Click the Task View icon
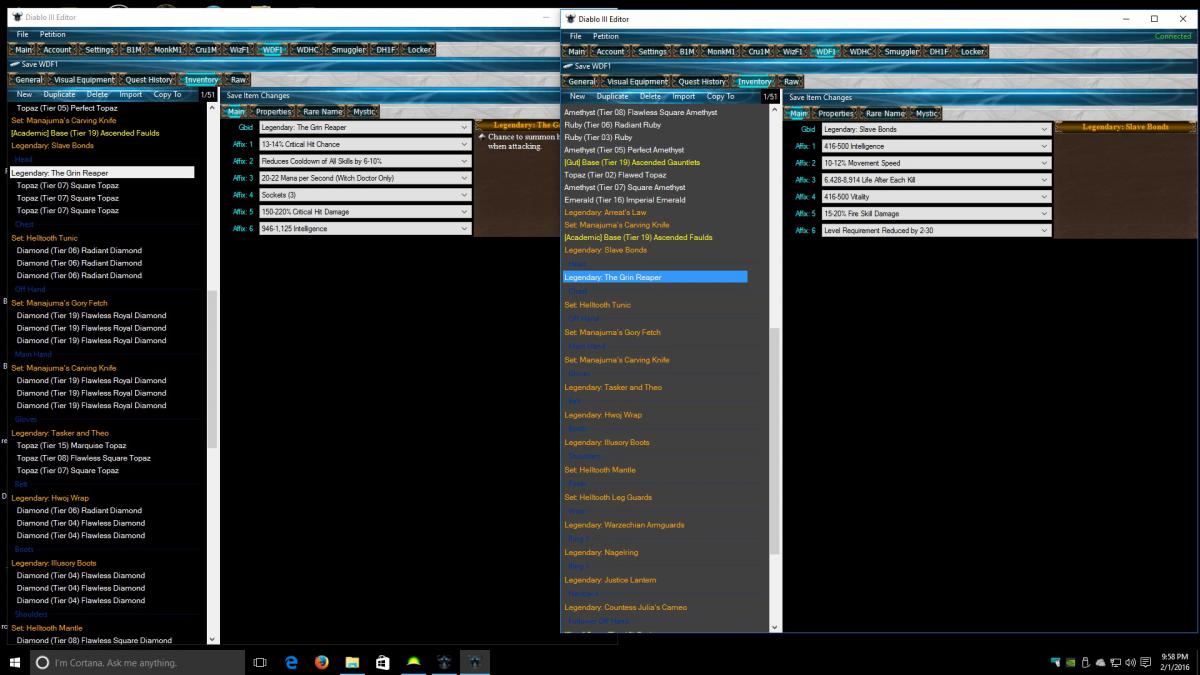 260,662
